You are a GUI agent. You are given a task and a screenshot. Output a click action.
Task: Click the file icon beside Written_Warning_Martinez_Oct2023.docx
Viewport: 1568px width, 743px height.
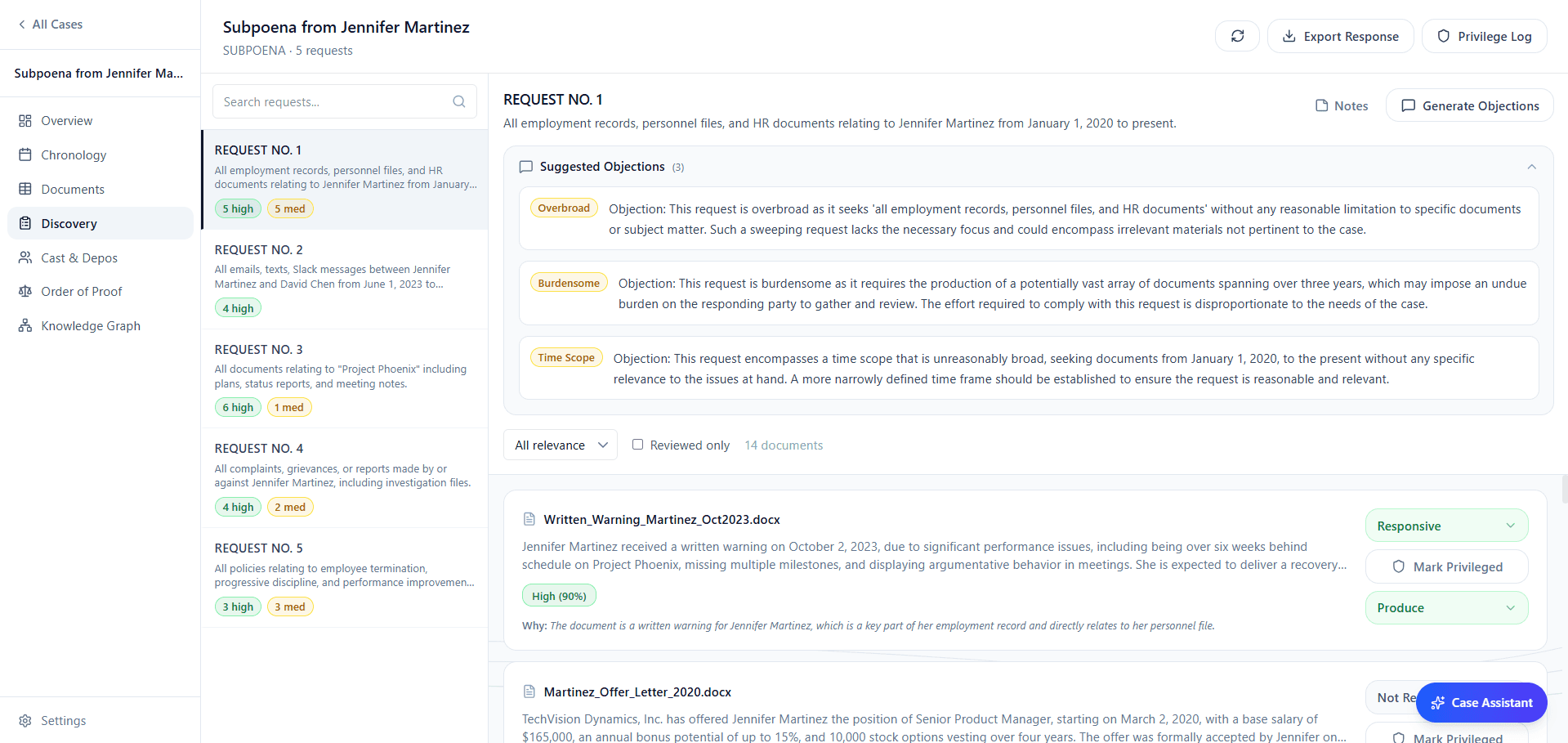[x=528, y=519]
